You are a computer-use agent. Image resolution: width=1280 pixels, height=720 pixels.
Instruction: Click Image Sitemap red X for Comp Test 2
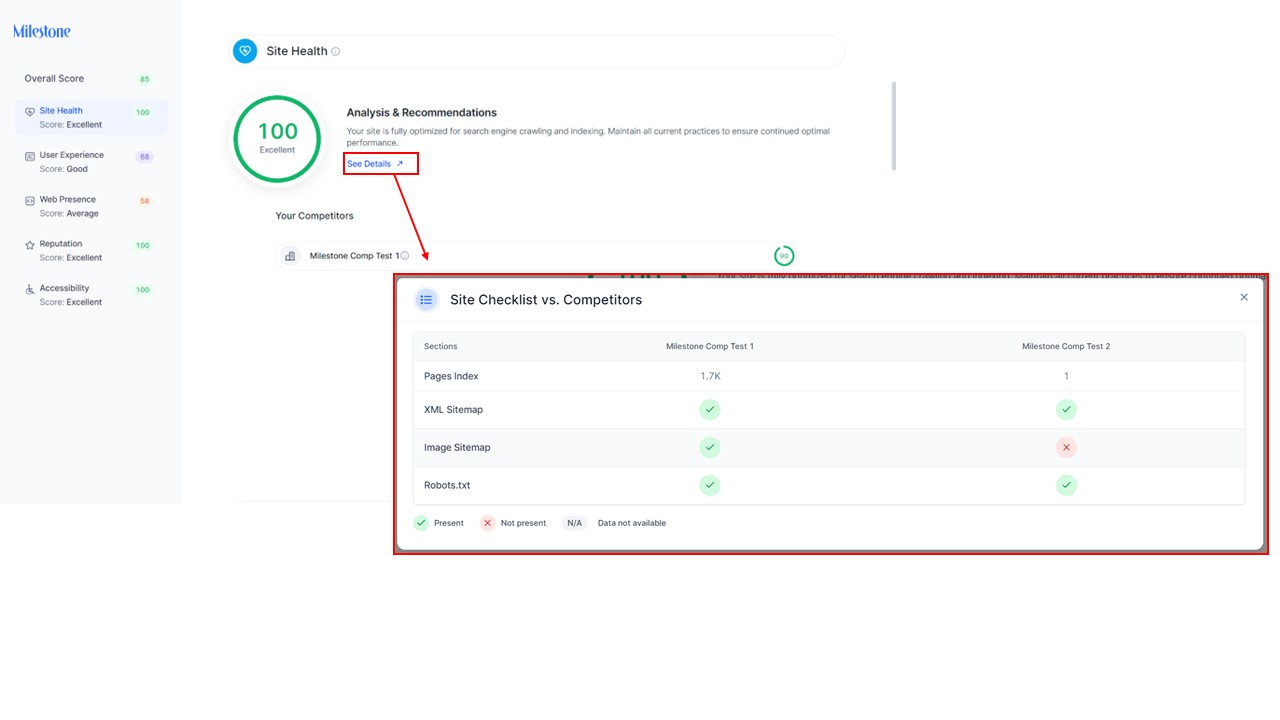click(1066, 447)
